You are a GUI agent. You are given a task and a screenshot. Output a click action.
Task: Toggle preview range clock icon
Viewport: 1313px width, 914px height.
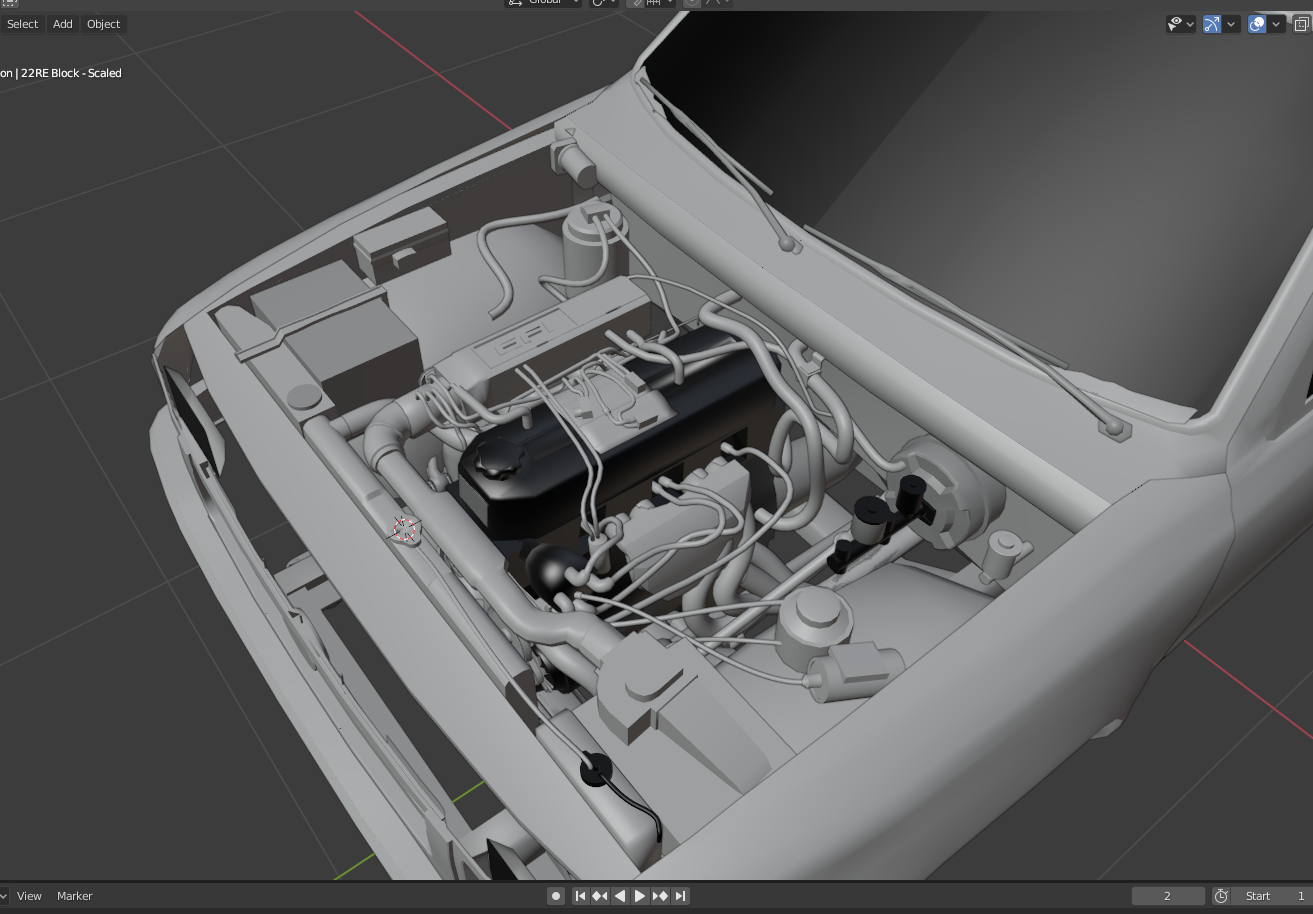tap(1220, 896)
